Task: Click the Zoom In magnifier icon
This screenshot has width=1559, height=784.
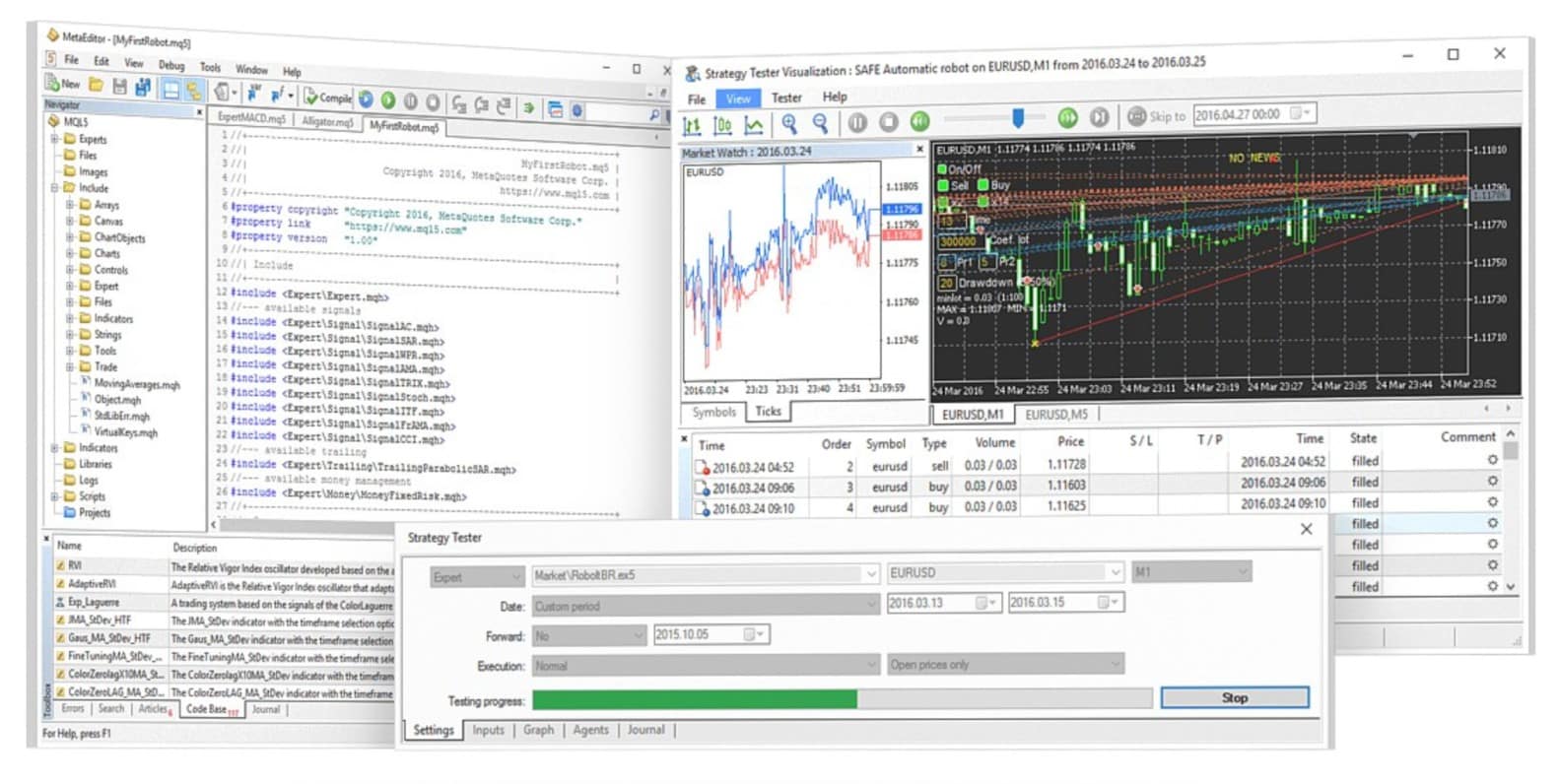Action: click(x=789, y=123)
